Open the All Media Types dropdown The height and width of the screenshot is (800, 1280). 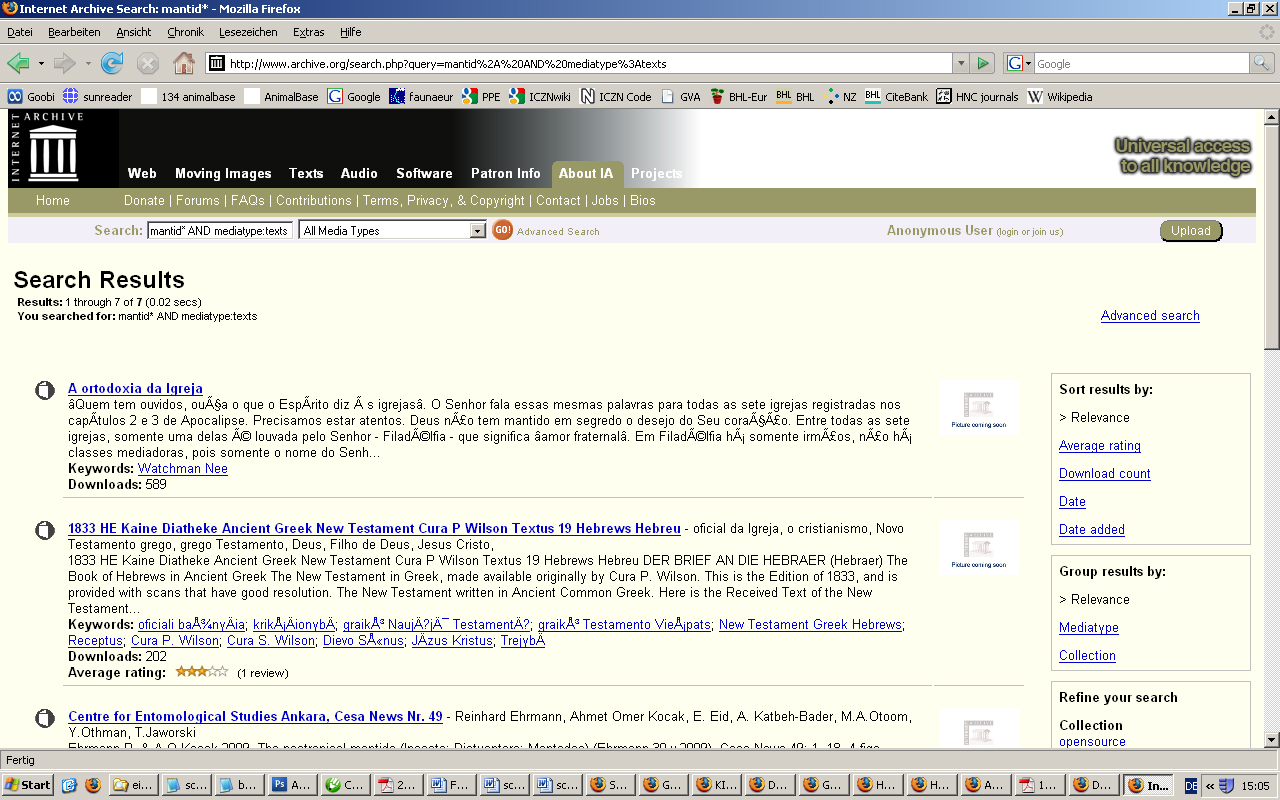pos(392,231)
